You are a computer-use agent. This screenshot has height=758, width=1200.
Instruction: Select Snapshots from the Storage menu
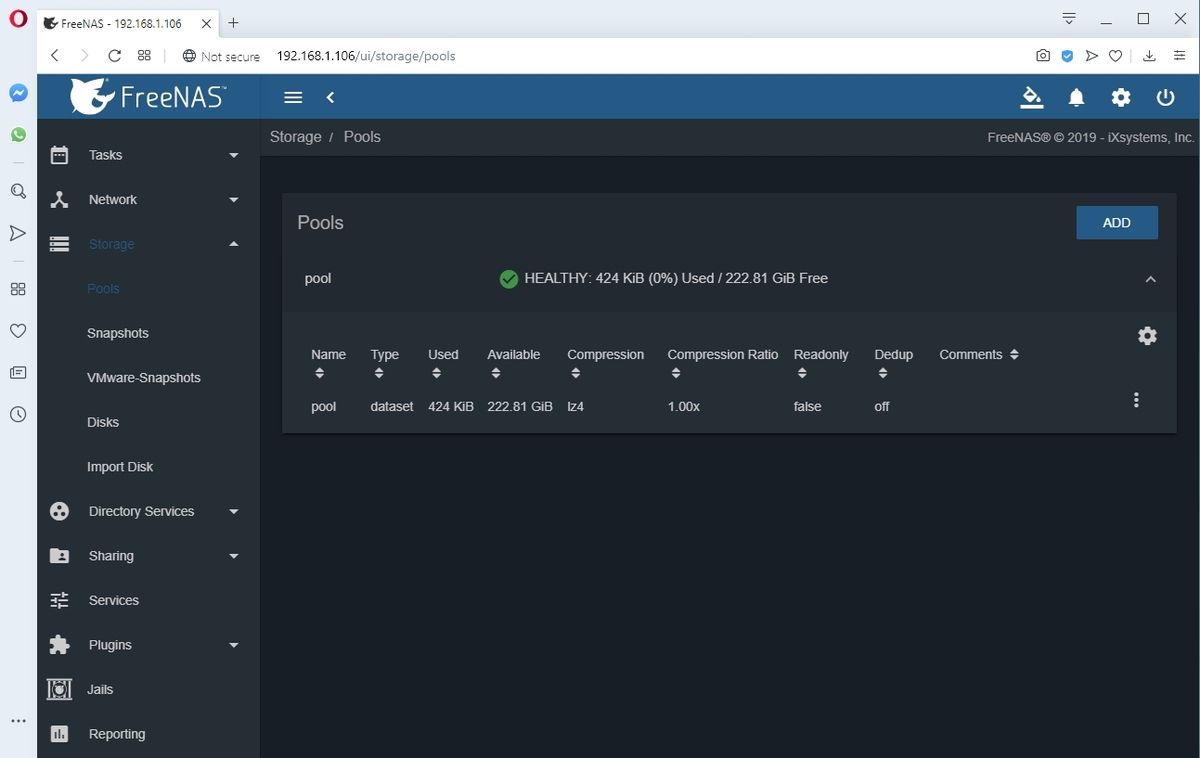pyautogui.click(x=117, y=333)
